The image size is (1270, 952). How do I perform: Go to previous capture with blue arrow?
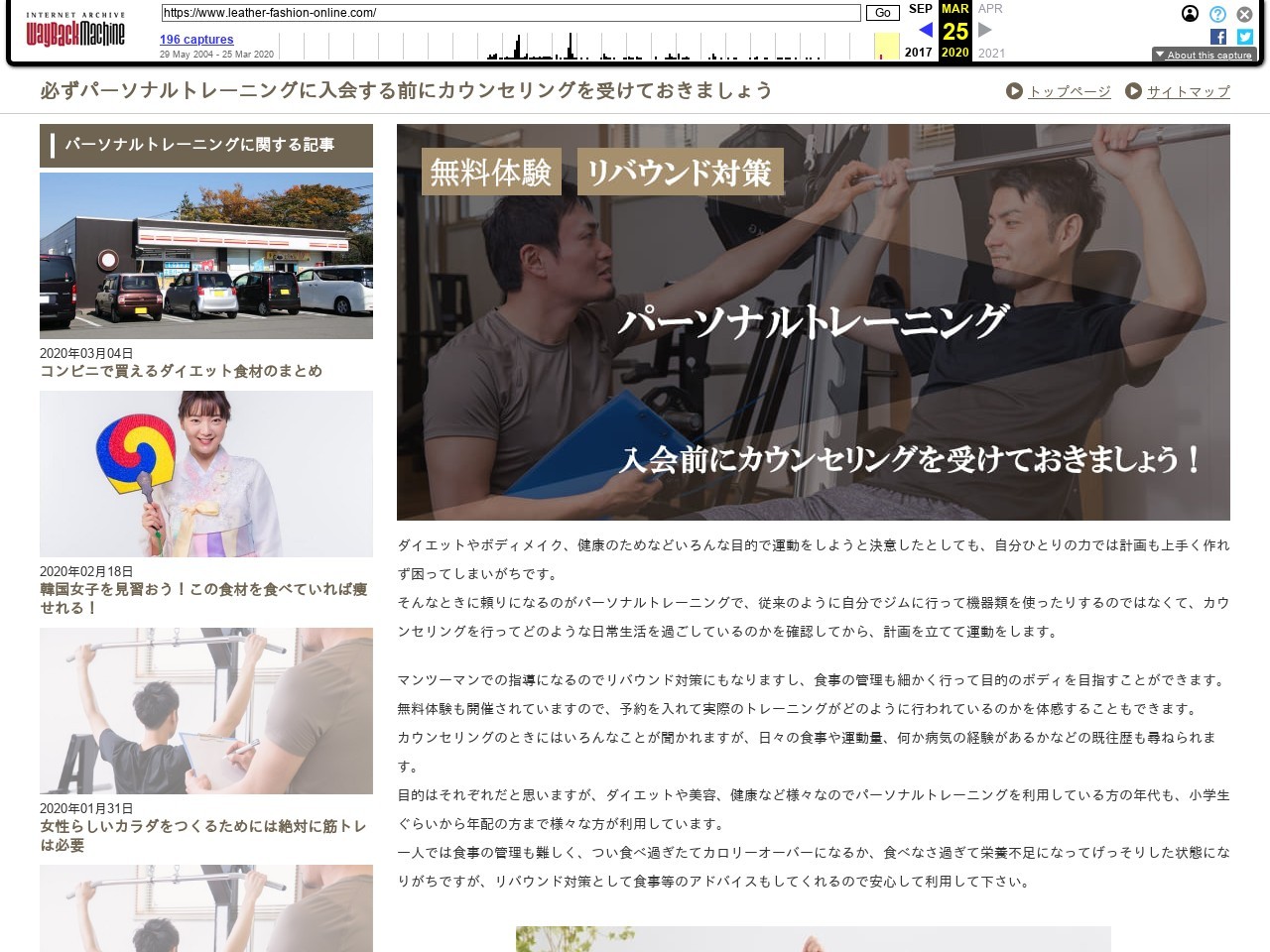point(925,30)
